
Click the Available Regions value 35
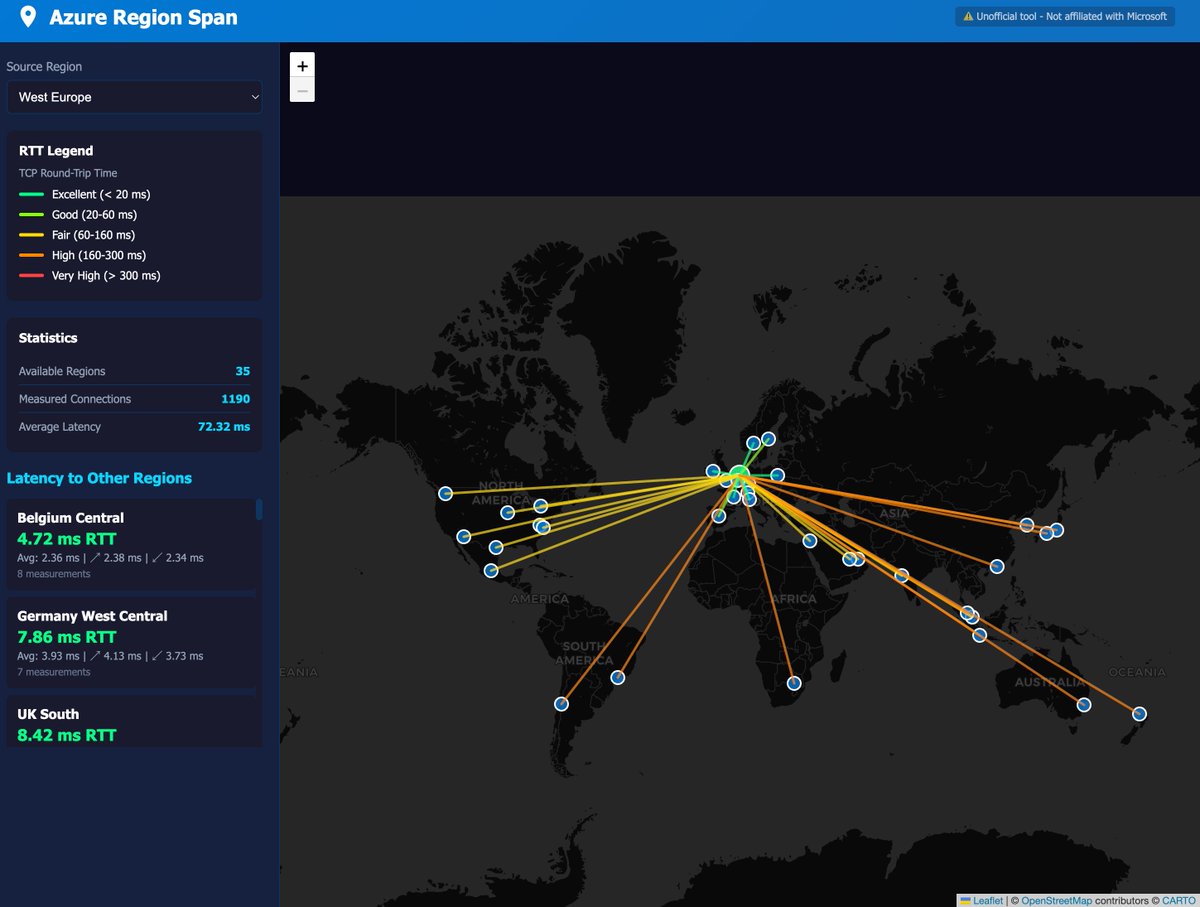(242, 371)
